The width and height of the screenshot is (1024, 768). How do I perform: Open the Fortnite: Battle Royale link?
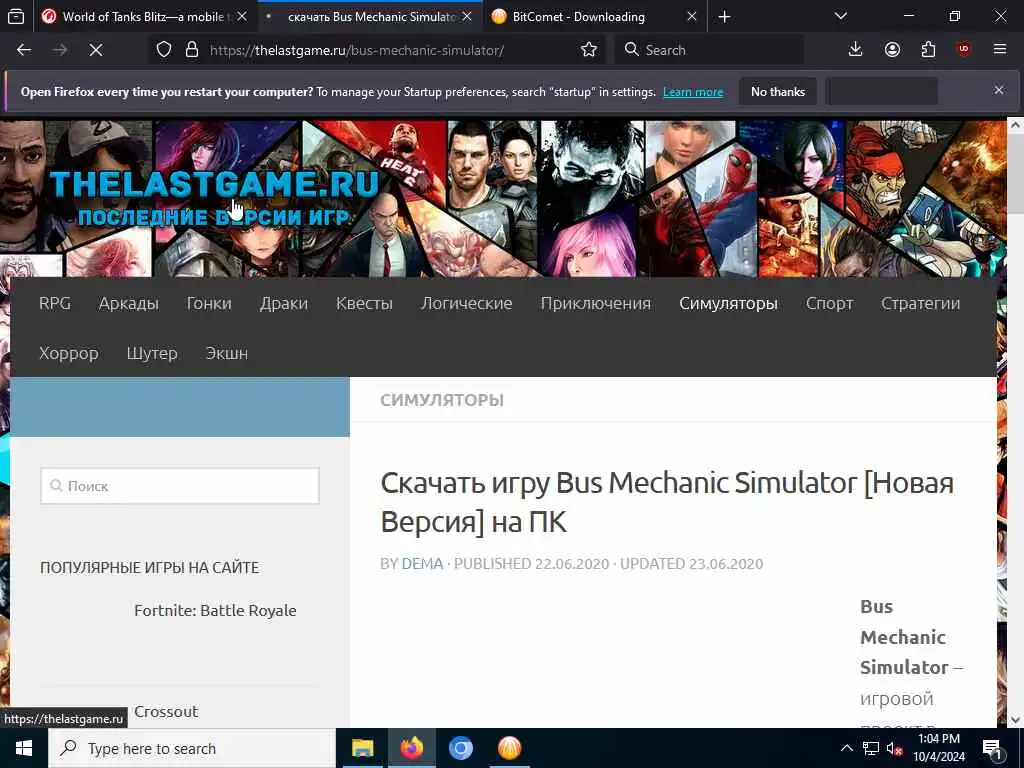pos(215,611)
